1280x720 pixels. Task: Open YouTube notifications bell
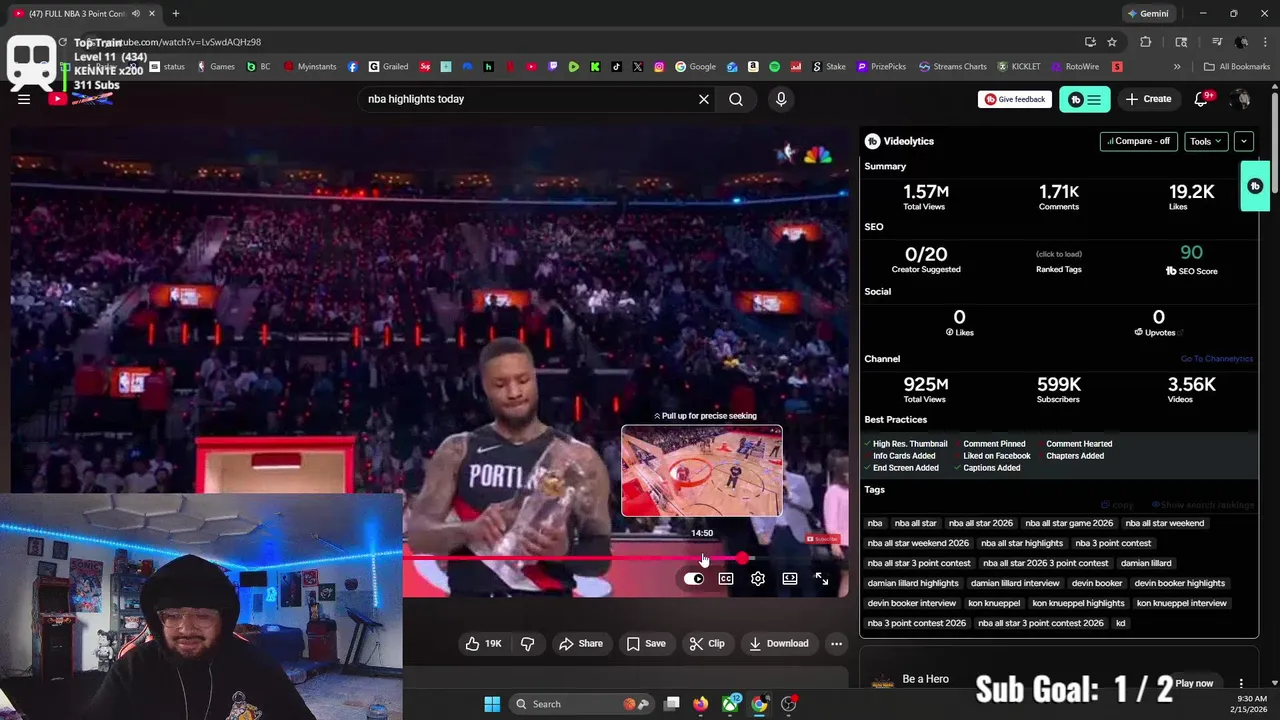[1202, 99]
